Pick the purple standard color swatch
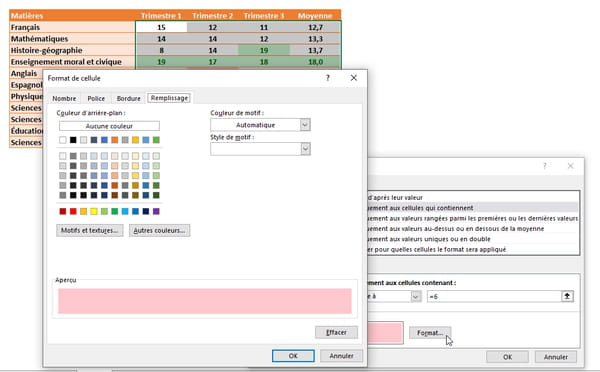Screen dimensions: 600x372 tap(156, 211)
